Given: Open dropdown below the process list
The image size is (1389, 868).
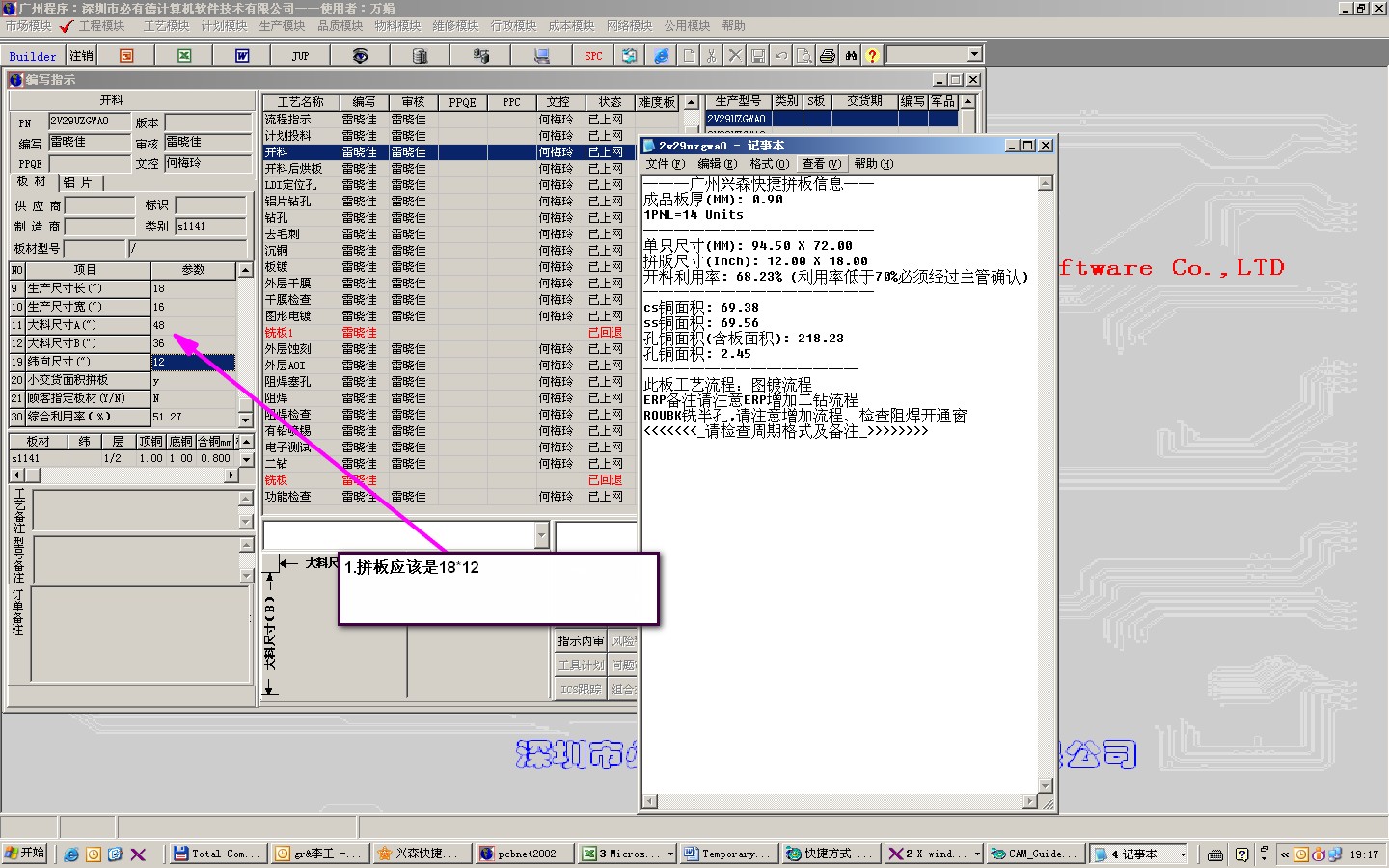Looking at the screenshot, I should [x=541, y=535].
